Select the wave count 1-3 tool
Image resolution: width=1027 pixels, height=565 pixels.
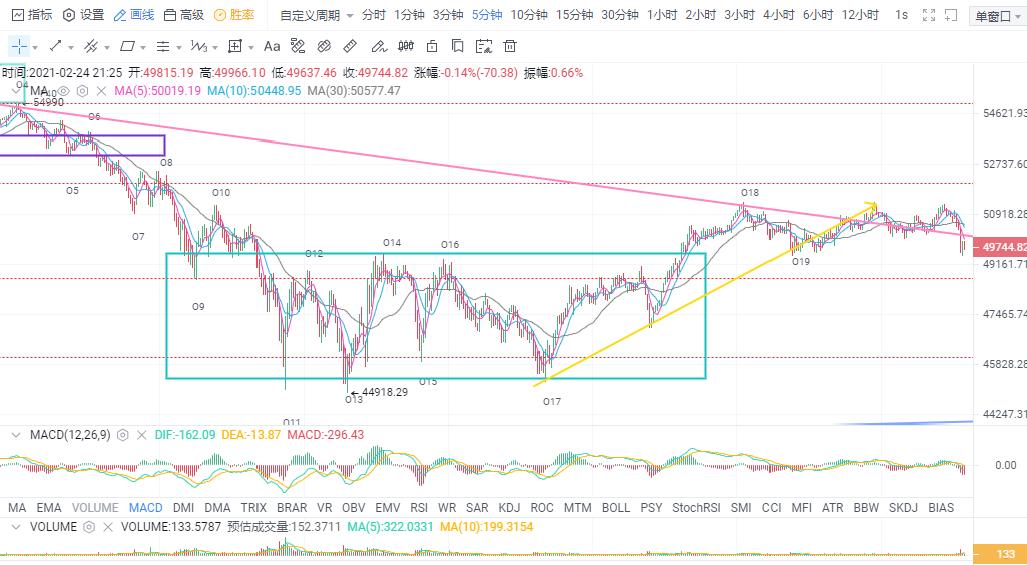pos(198,46)
